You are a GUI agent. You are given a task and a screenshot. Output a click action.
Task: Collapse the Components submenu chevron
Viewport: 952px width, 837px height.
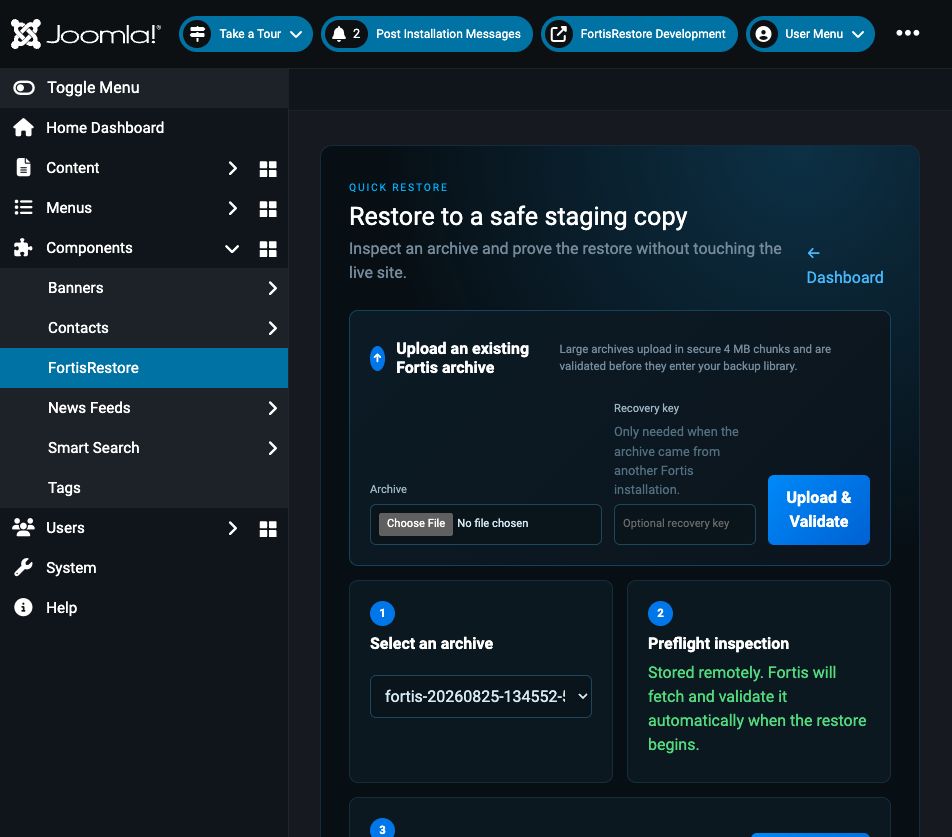click(x=232, y=249)
